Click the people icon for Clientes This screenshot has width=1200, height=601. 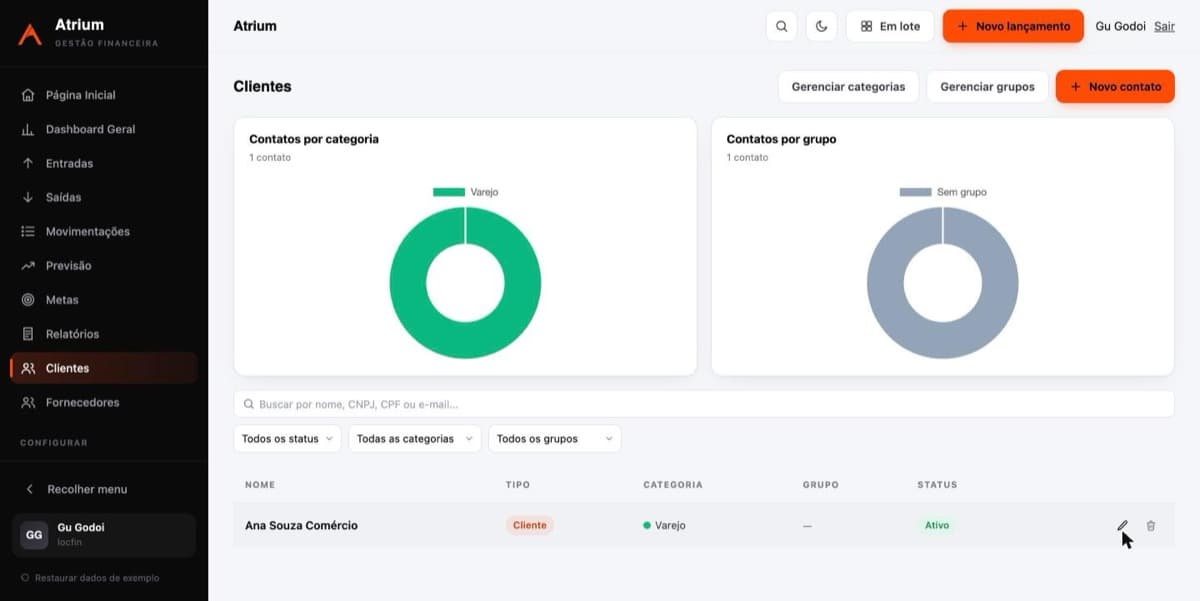point(28,368)
